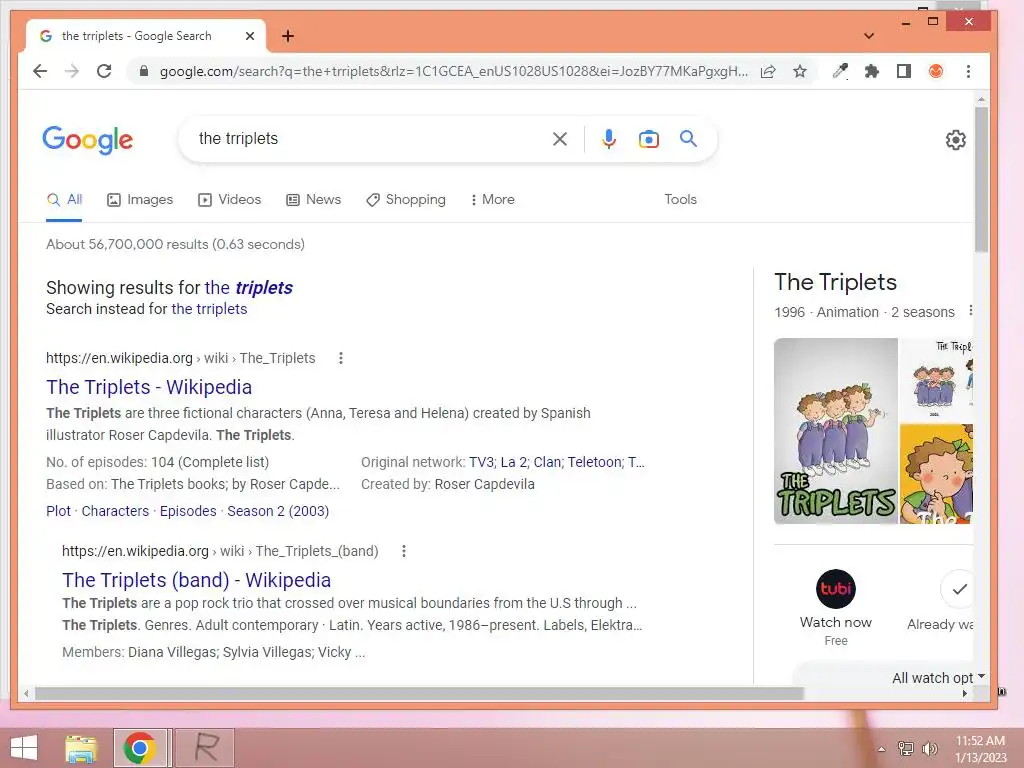Show hidden system tray icons
This screenshot has height=768, width=1024.
(x=882, y=748)
